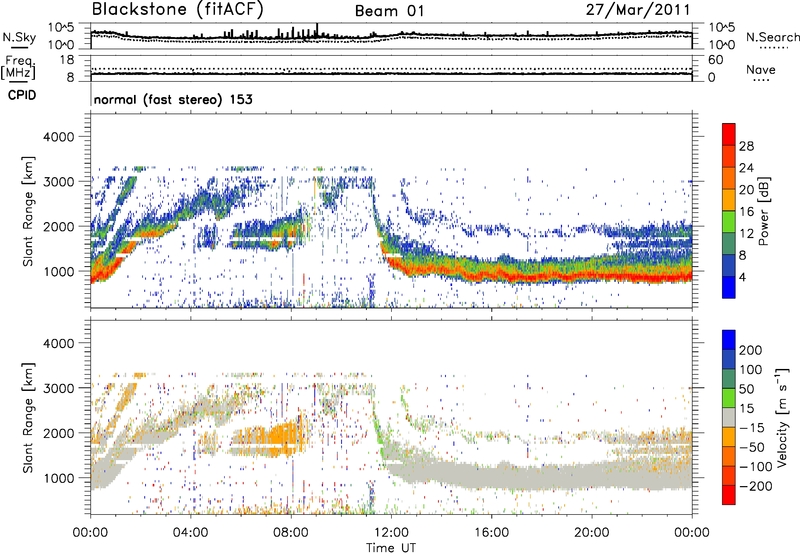The image size is (800, 554).
Task: Select the '12:00' time axis label
Action: (x=391, y=533)
